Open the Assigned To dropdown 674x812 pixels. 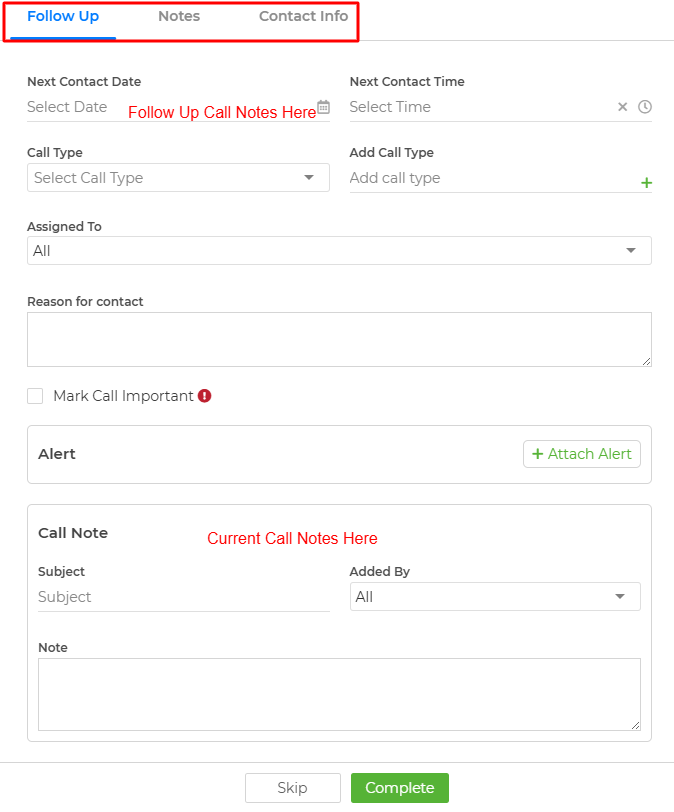tap(339, 251)
